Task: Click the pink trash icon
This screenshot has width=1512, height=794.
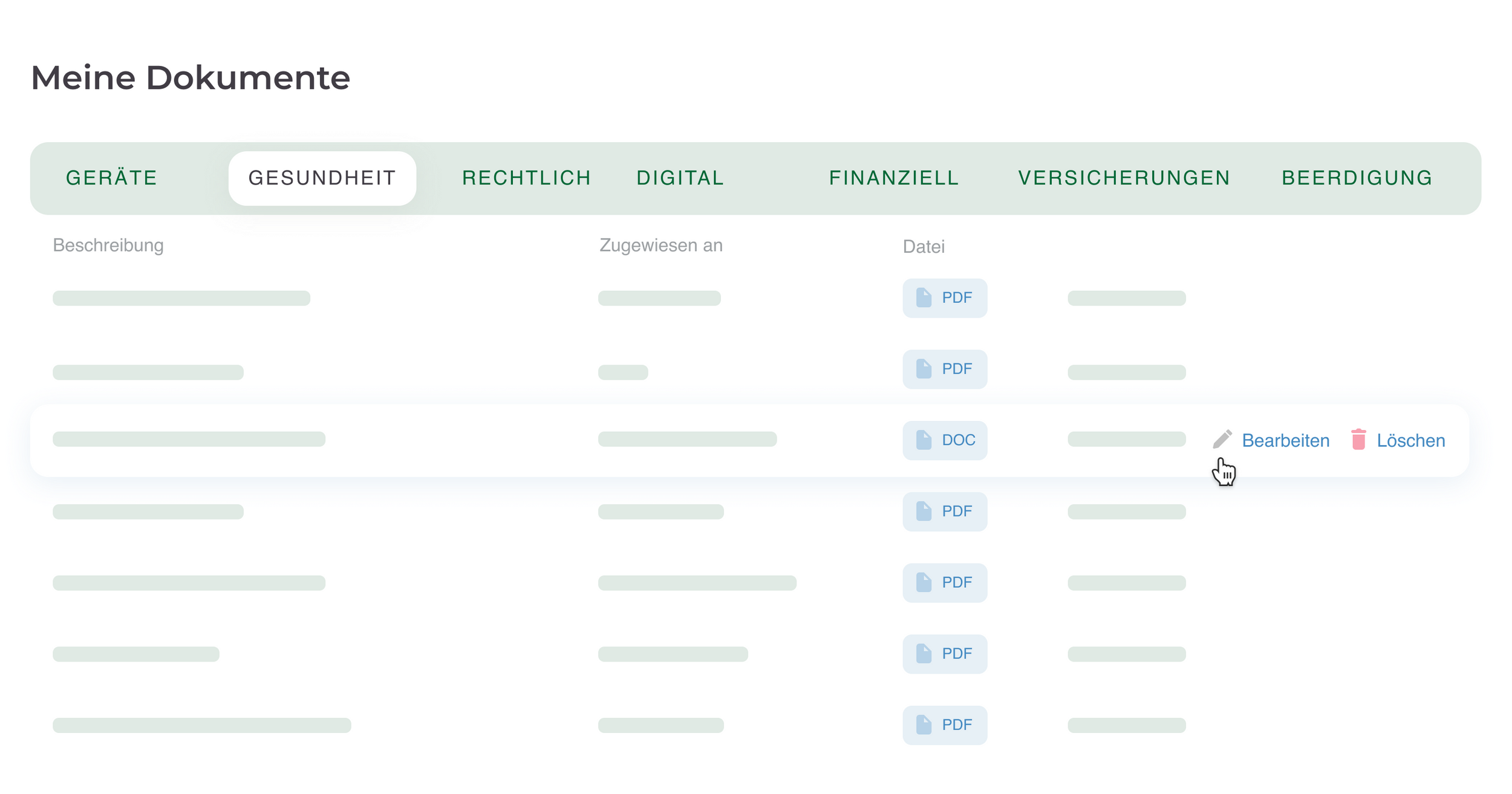Action: click(x=1358, y=440)
